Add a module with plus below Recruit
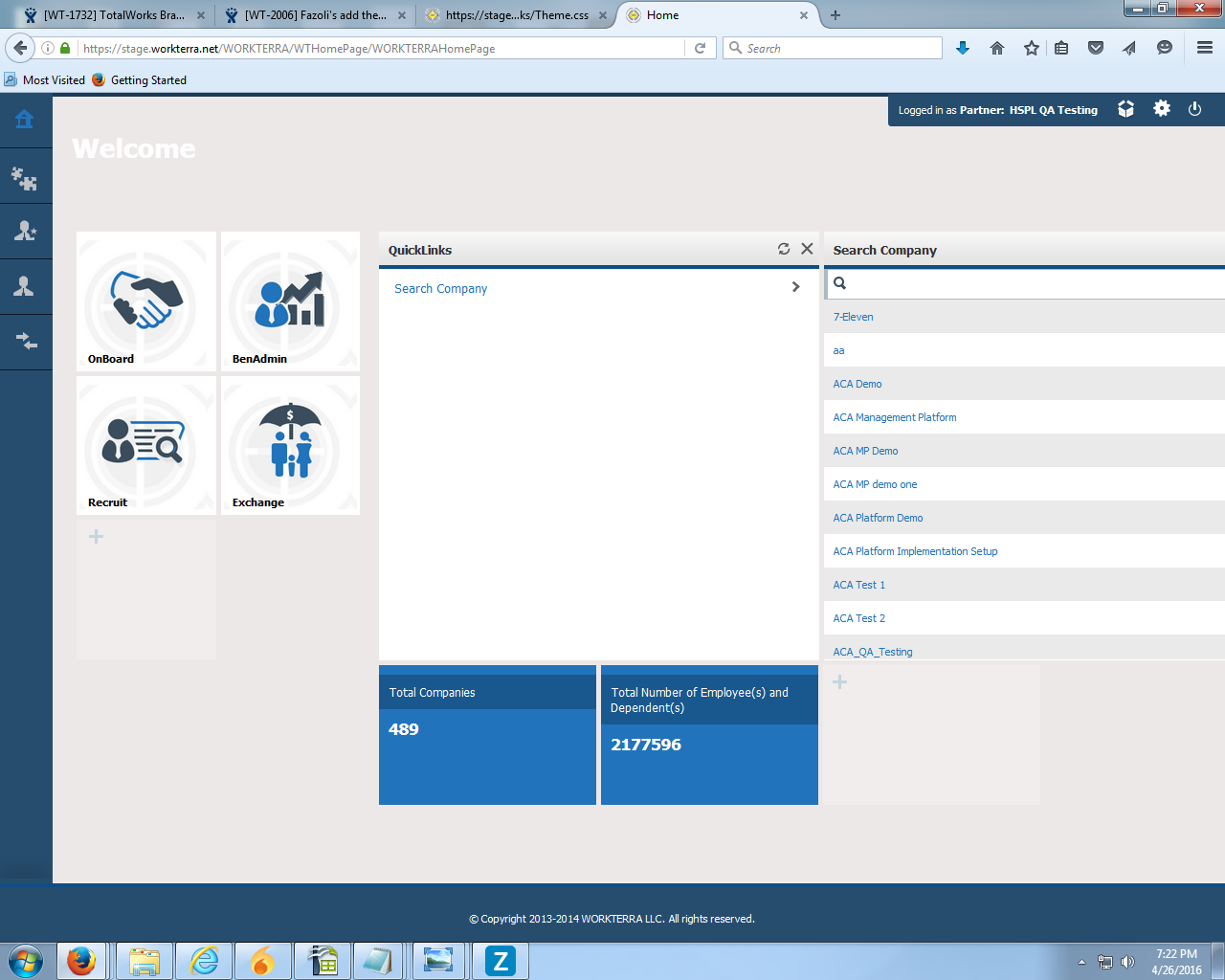Screen dimensions: 1225x980 point(96,536)
